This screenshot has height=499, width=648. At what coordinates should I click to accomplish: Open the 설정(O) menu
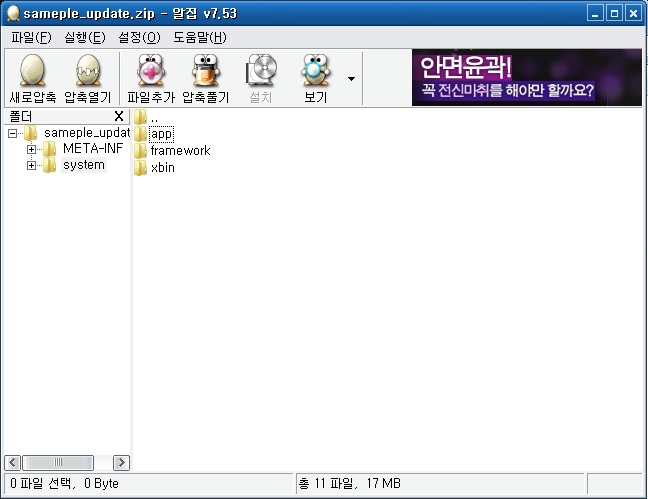coord(138,37)
